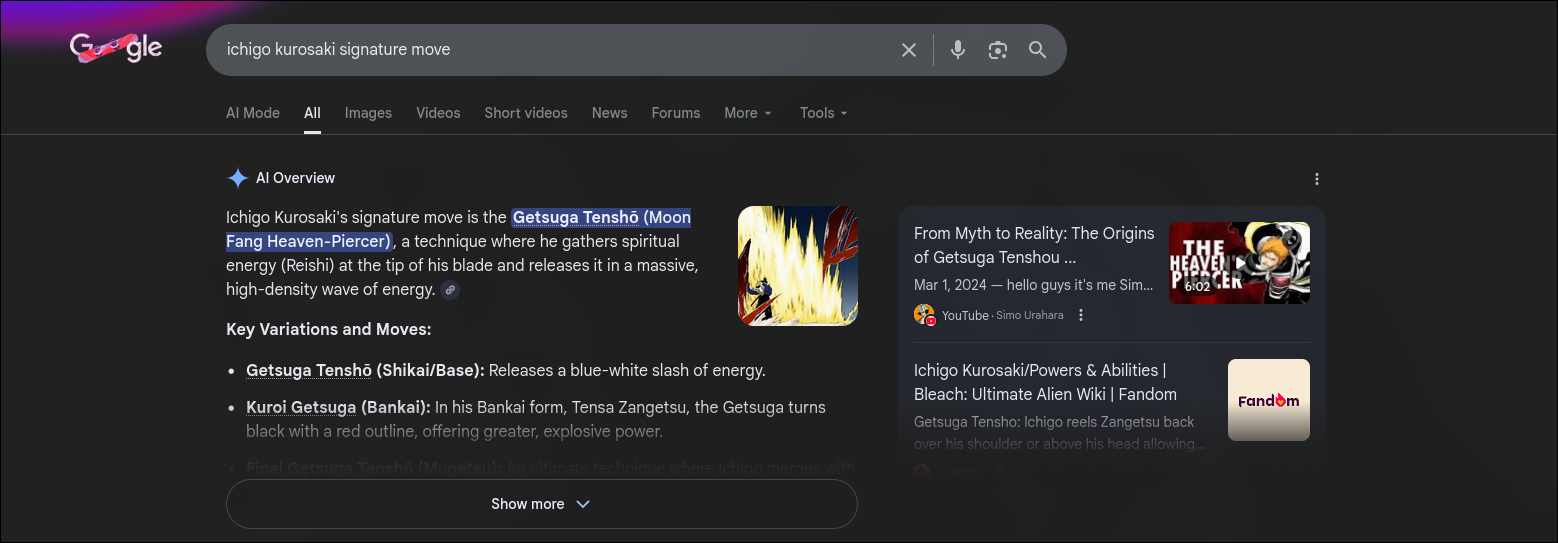
Task: Open YouTube result three-dot menu
Action: click(x=1081, y=315)
